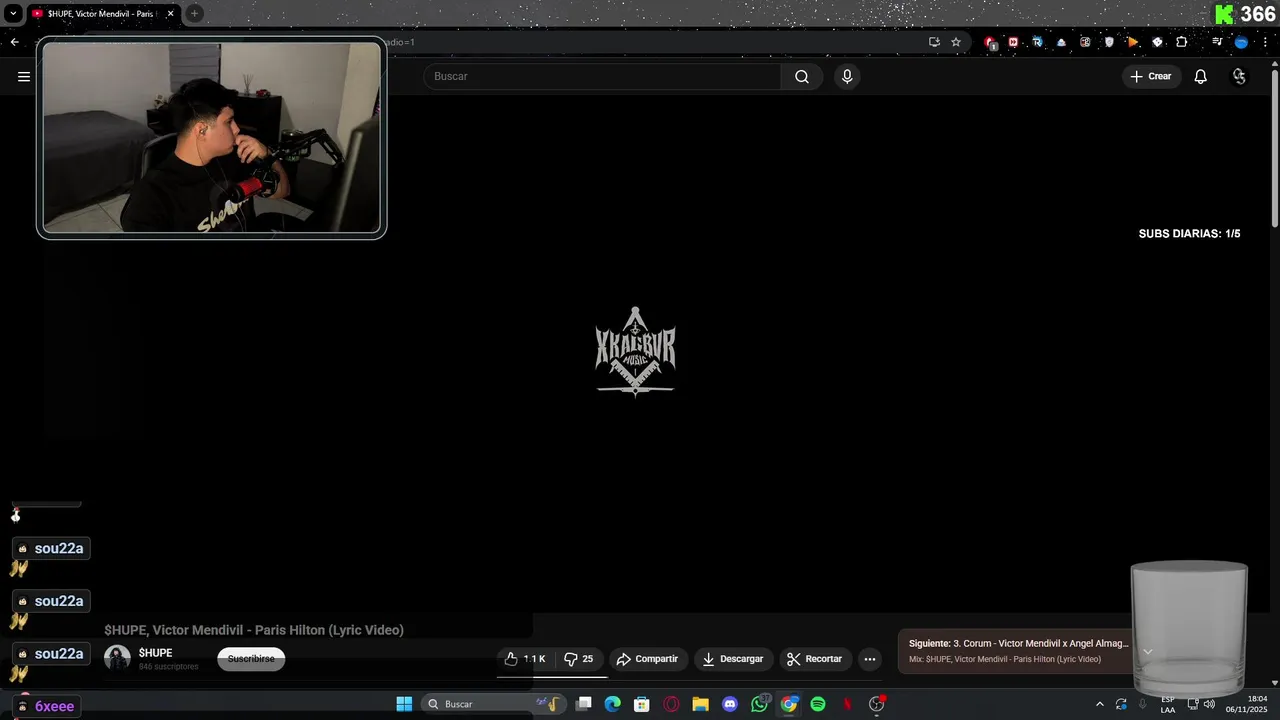Start voice search with microphone icon
This screenshot has height=720, width=1280.
pos(847,76)
